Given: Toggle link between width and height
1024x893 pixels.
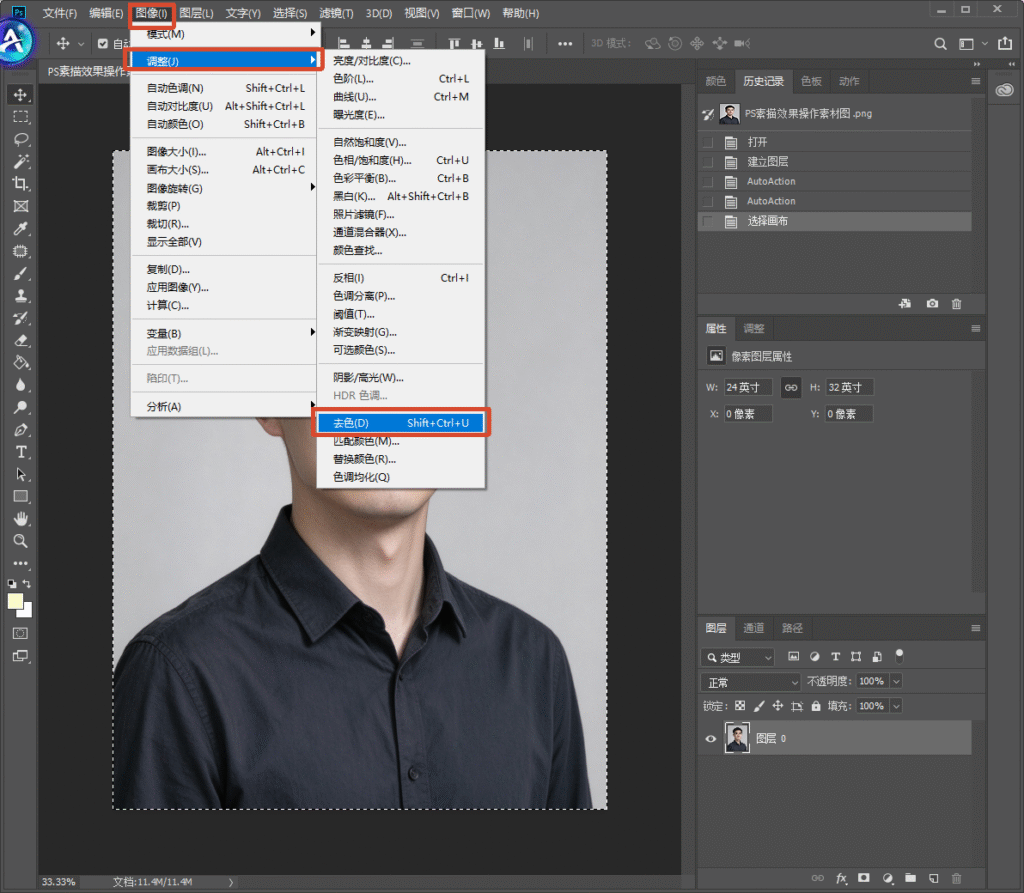Looking at the screenshot, I should point(791,387).
